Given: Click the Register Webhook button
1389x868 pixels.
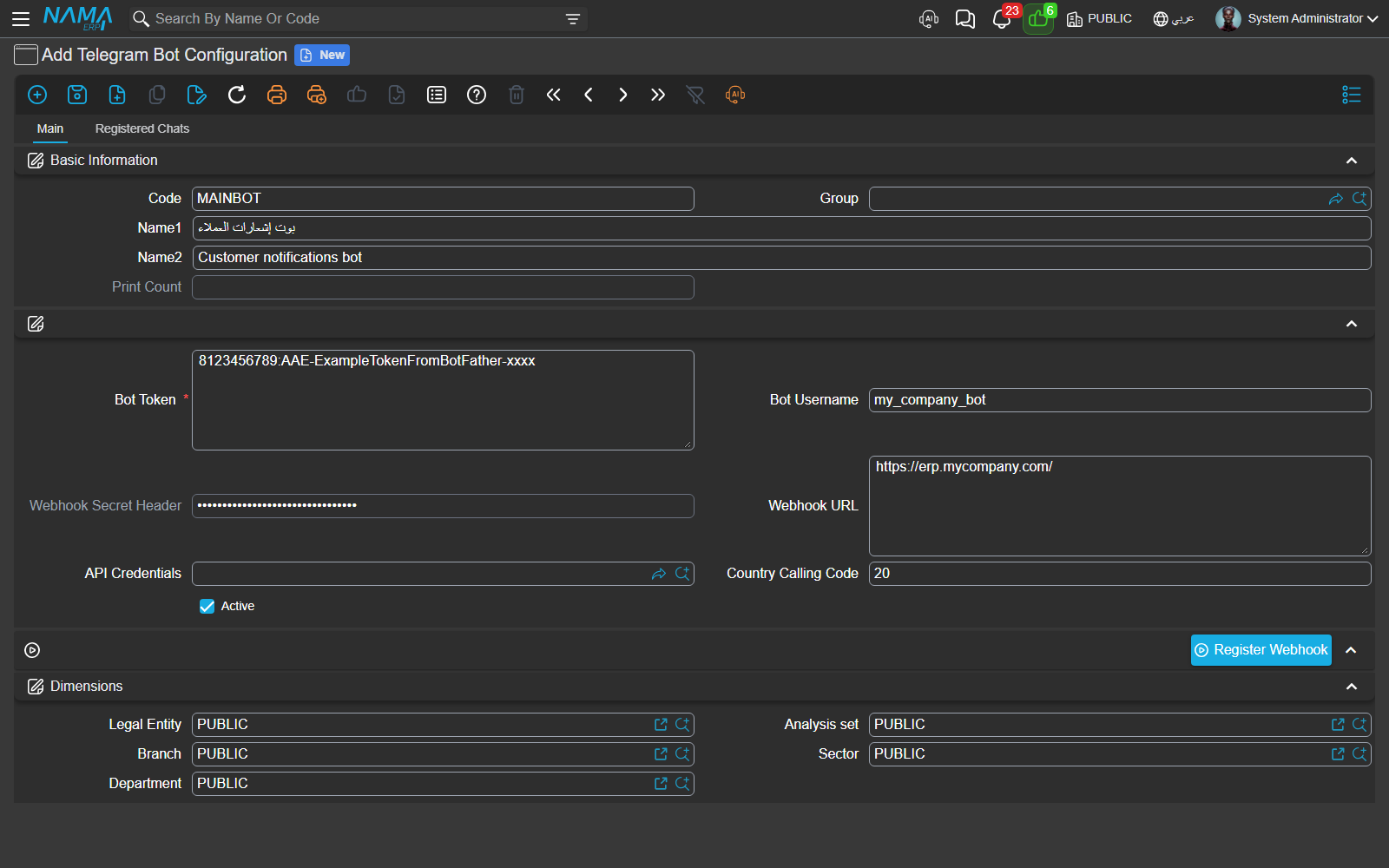Looking at the screenshot, I should tap(1261, 650).
